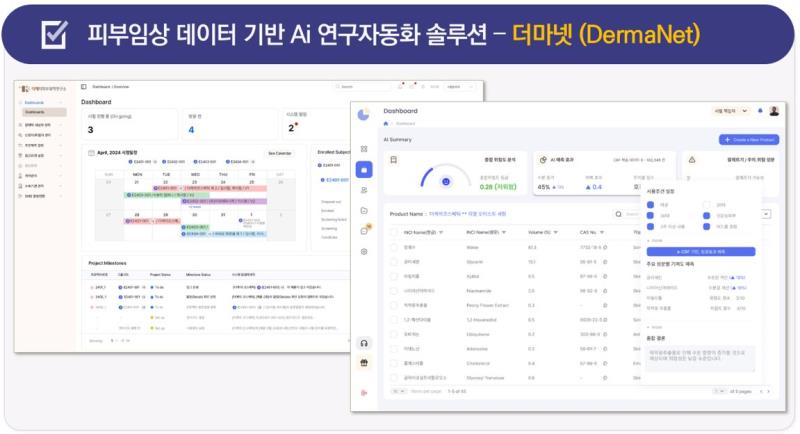The height and width of the screenshot is (434, 800).
Task: Click the chart icon on the AI prediction card
Action: coord(543,160)
